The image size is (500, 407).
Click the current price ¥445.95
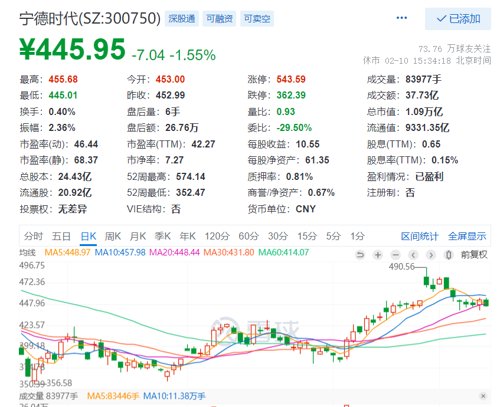(72, 50)
